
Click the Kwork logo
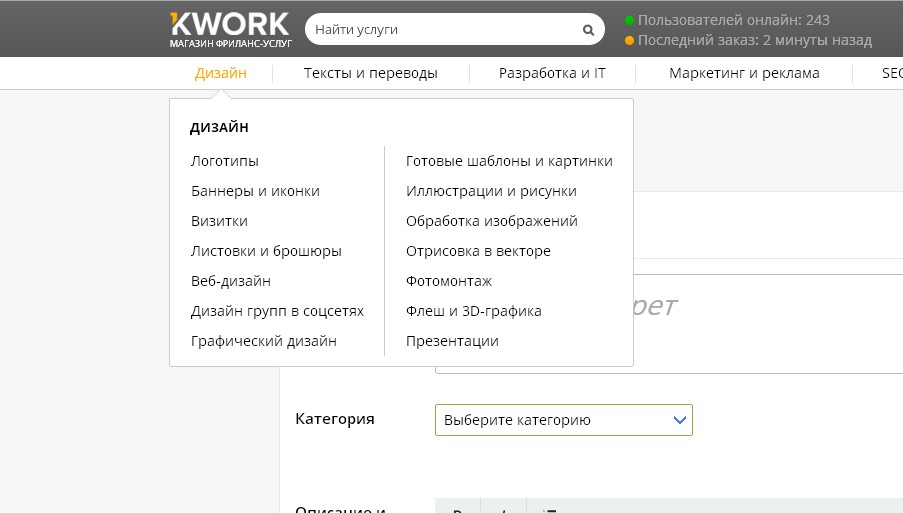point(229,30)
